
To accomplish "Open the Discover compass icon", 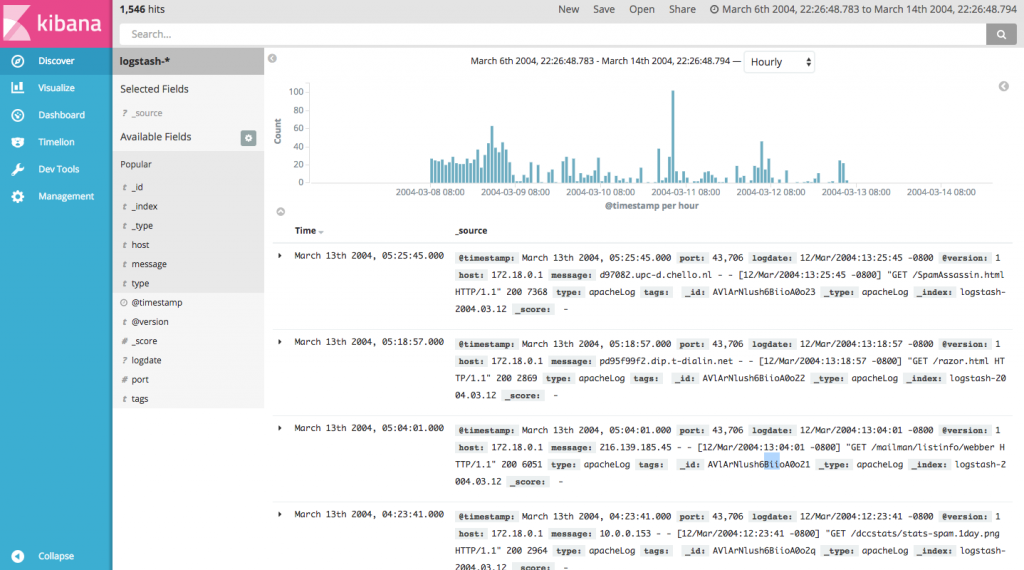I will tap(18, 61).
